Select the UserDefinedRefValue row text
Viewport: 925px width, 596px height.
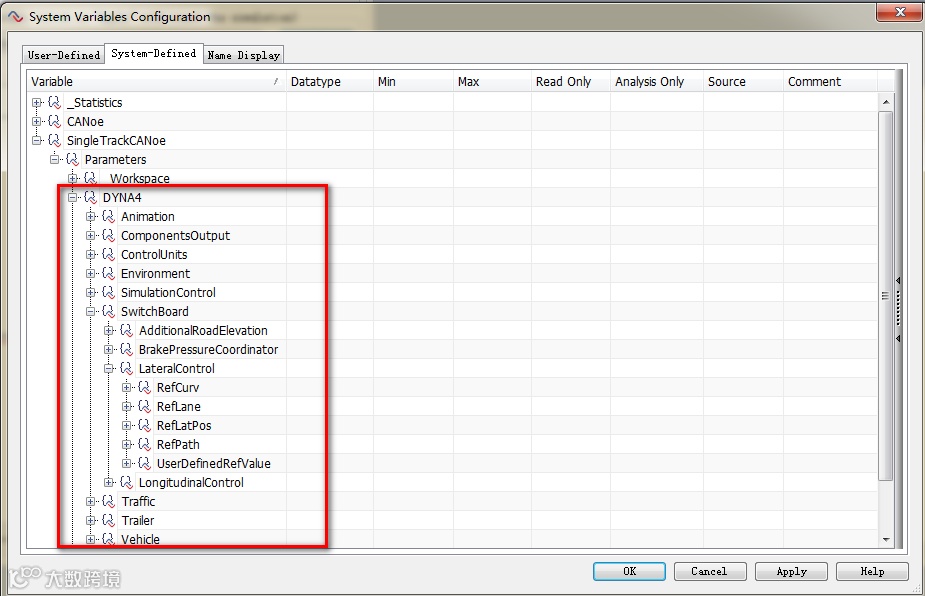tap(214, 463)
